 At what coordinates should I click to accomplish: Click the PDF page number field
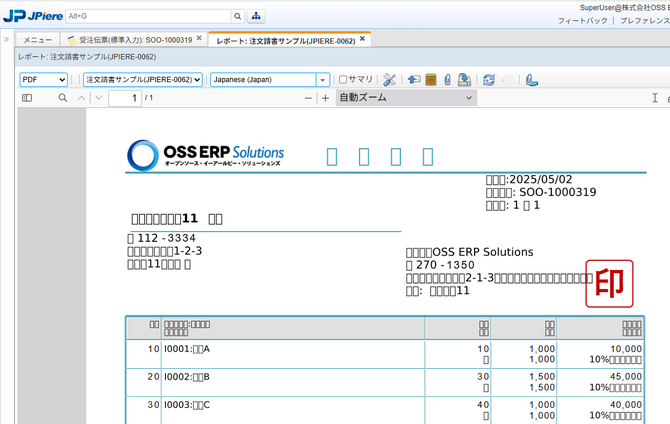[x=125, y=98]
